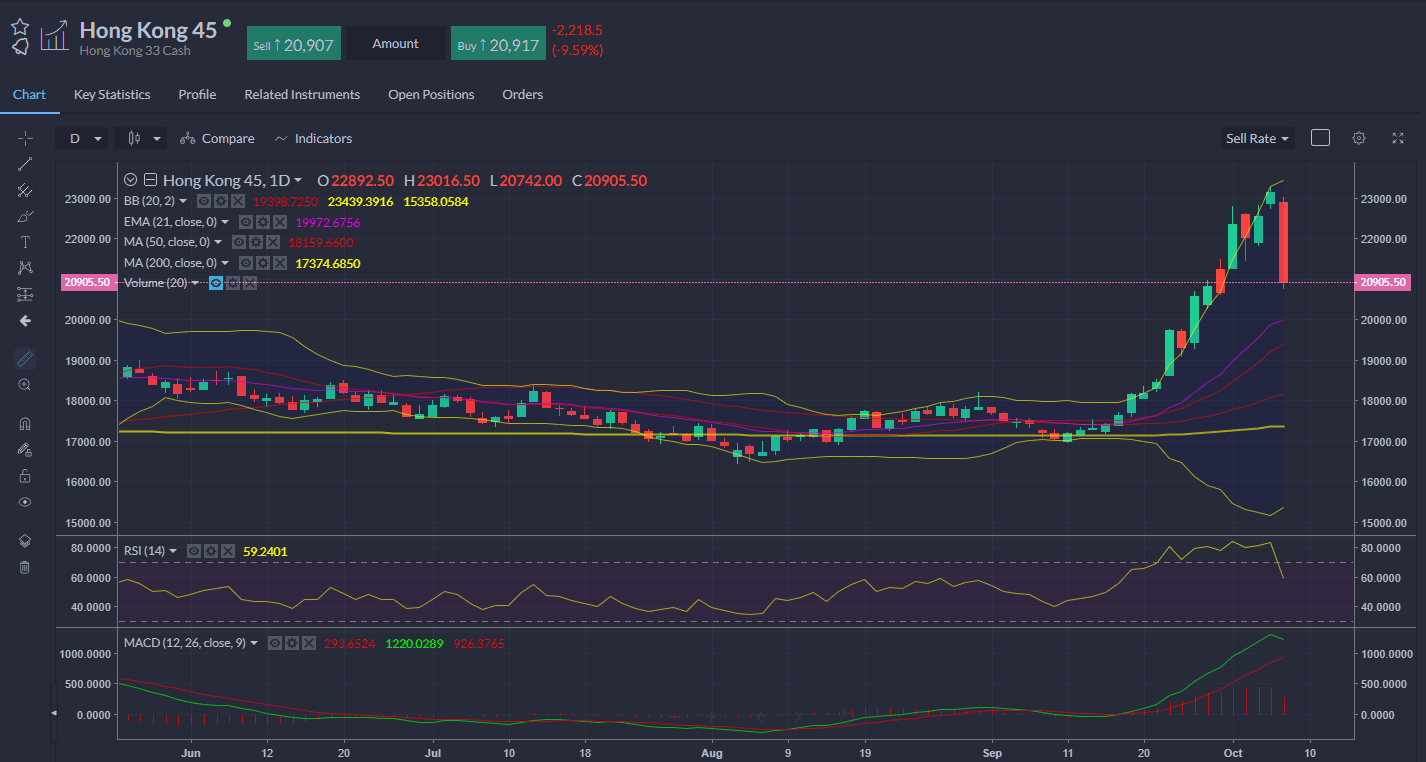Click the Buy 20,917 button
1426x762 pixels.
[498, 44]
